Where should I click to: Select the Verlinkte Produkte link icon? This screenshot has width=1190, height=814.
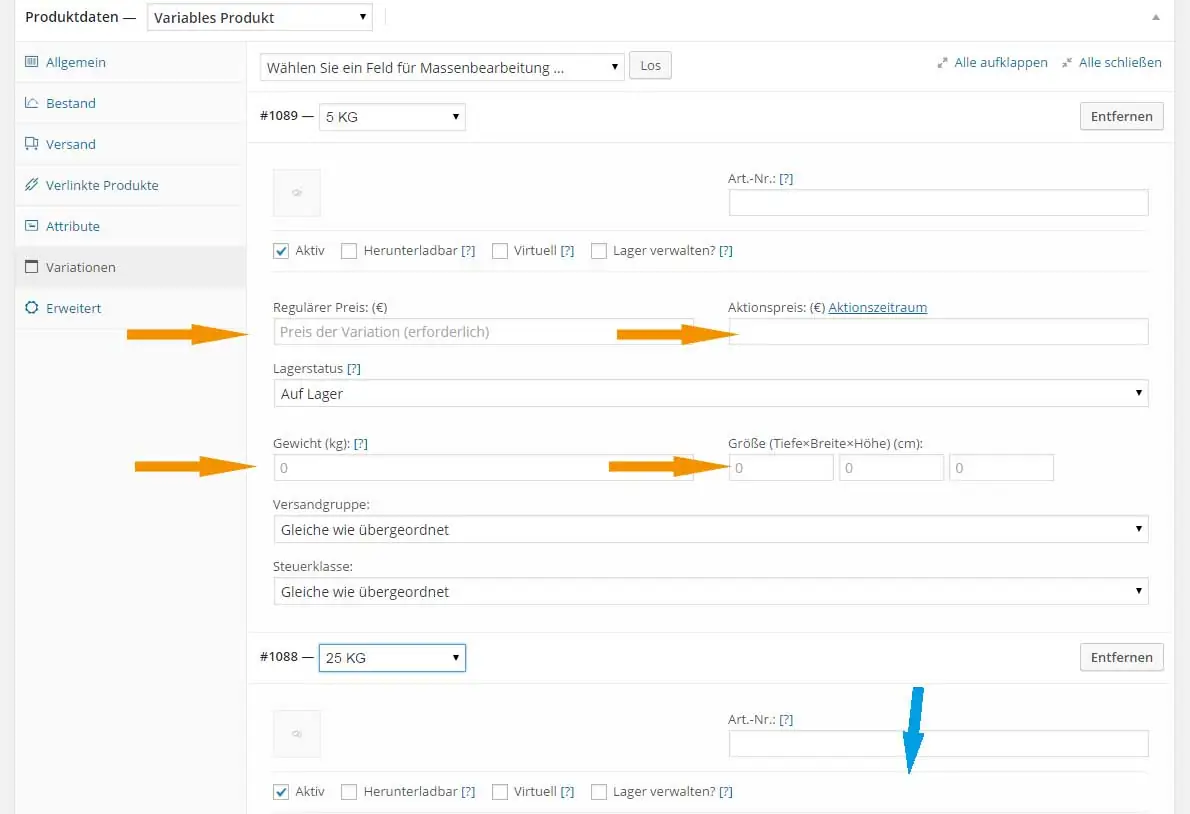[x=31, y=185]
